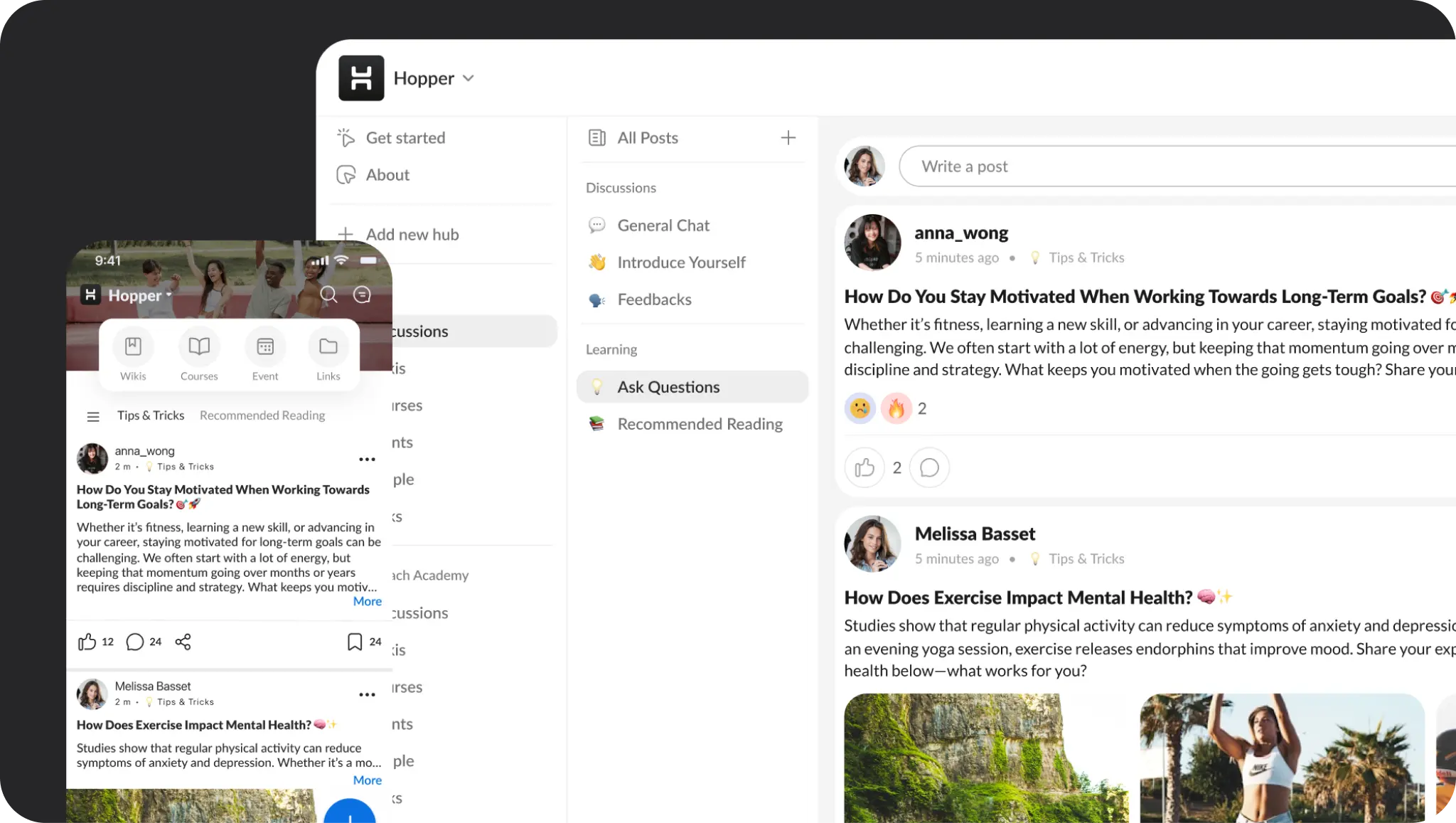This screenshot has height=823, width=1456.
Task: Open the mobile chat messages icon
Action: (x=362, y=294)
